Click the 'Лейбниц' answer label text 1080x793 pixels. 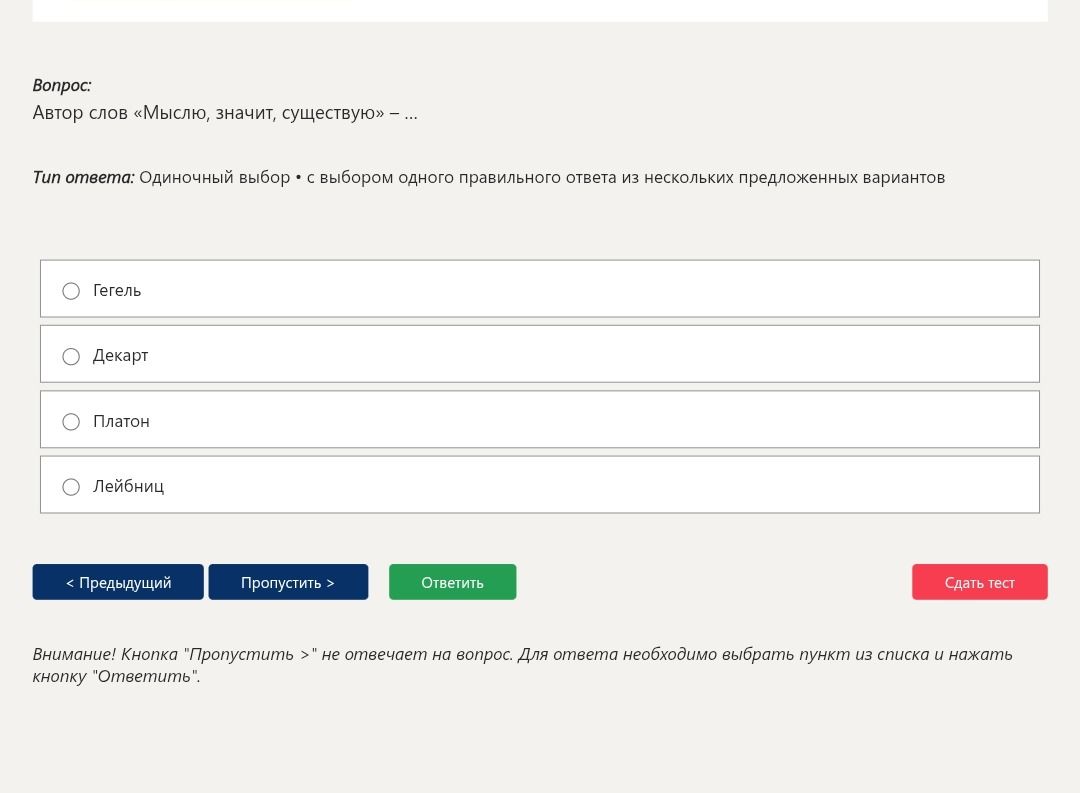pyautogui.click(x=129, y=486)
